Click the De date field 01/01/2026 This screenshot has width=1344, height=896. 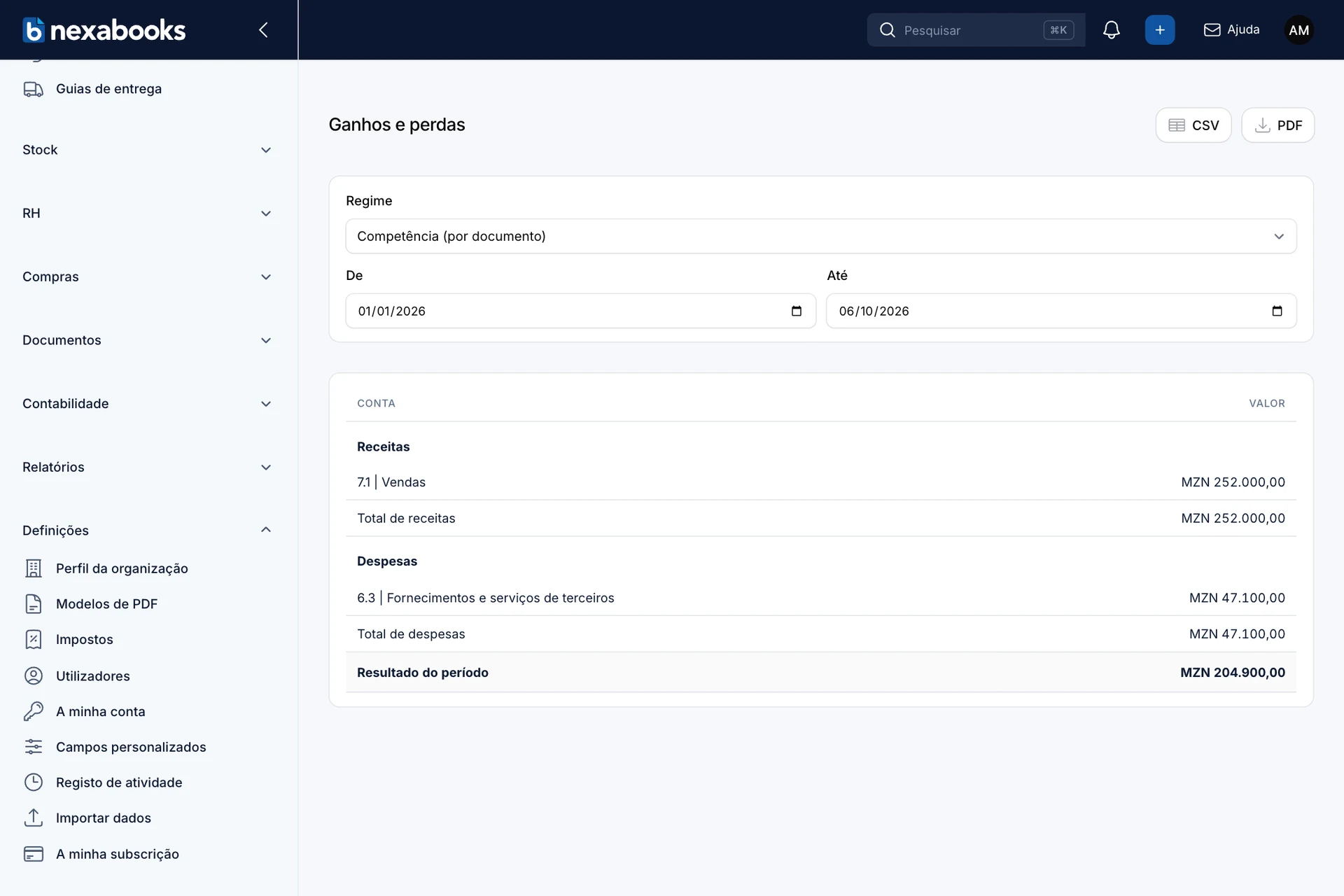pyautogui.click(x=580, y=311)
